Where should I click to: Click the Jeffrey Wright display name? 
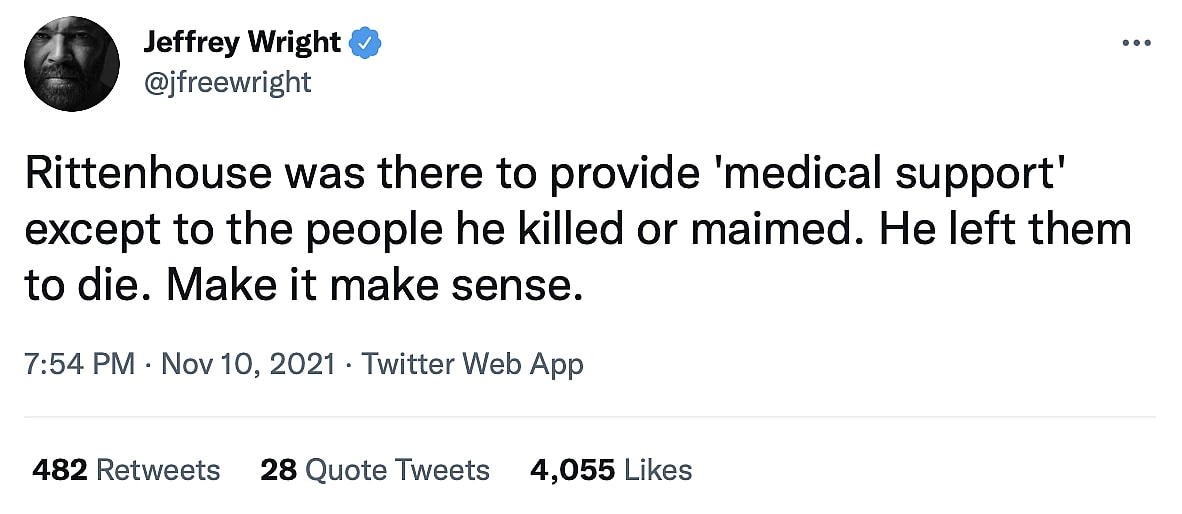coord(243,43)
